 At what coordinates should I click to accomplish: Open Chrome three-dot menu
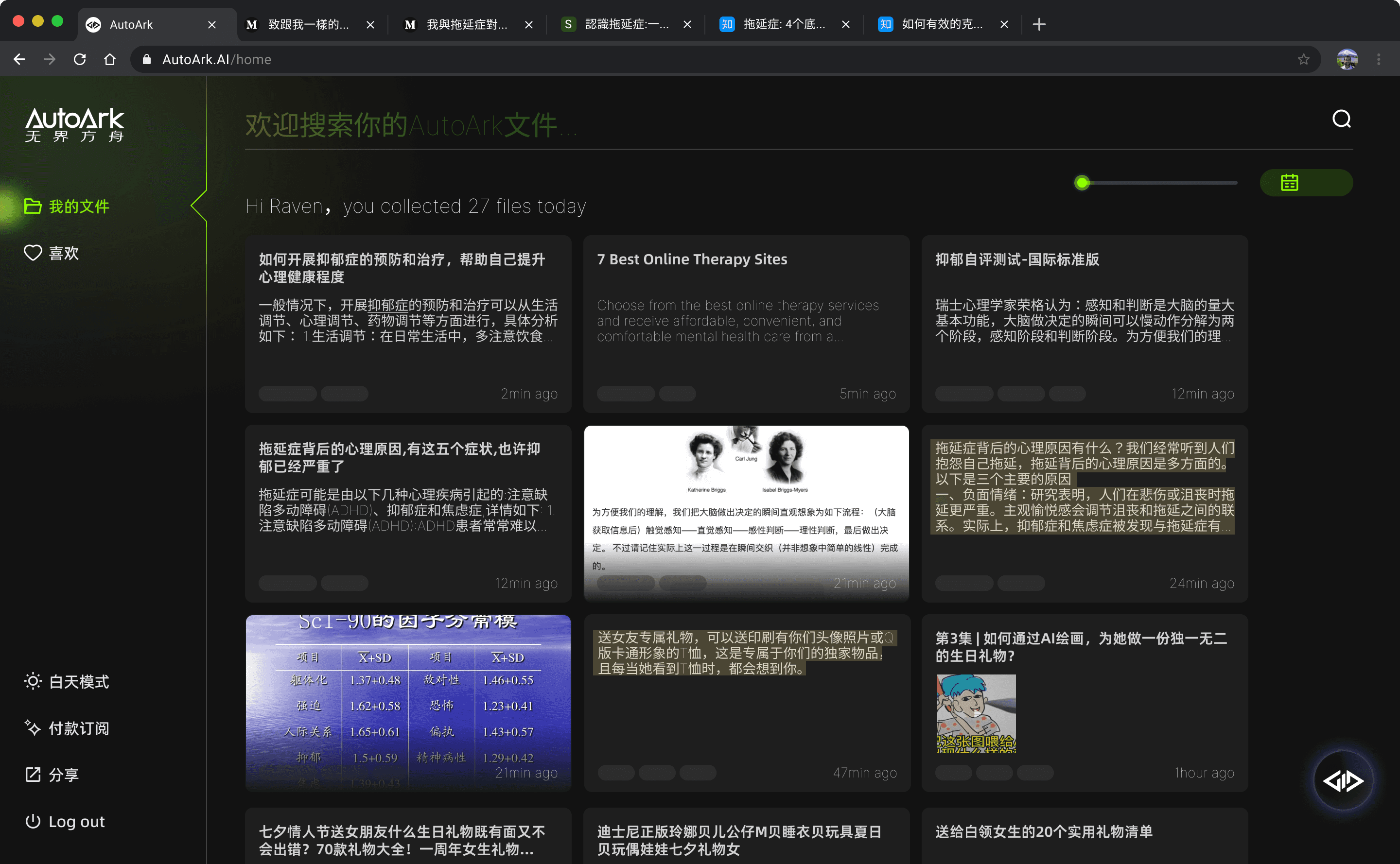pos(1378,59)
